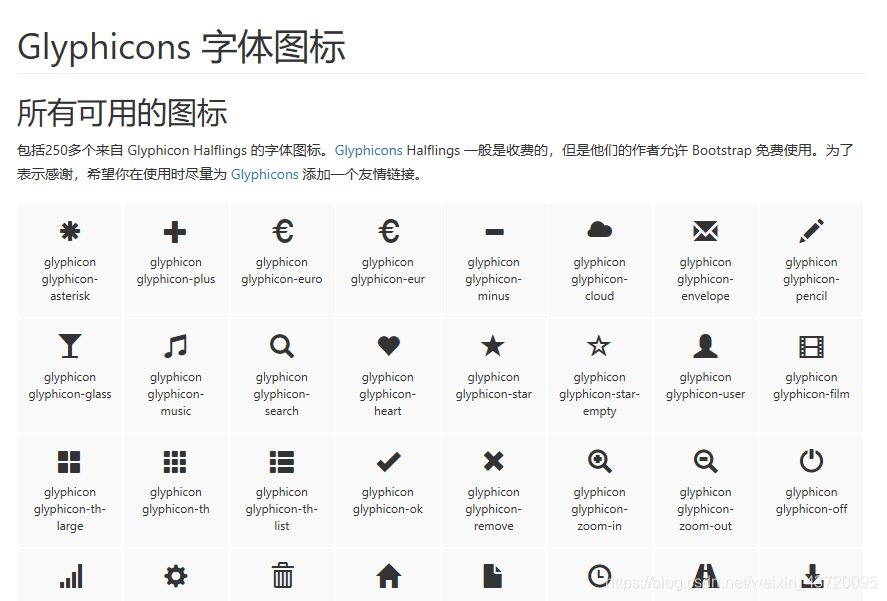887x601 pixels.
Task: Click the star-empty outline glyphicon
Action: (598, 346)
